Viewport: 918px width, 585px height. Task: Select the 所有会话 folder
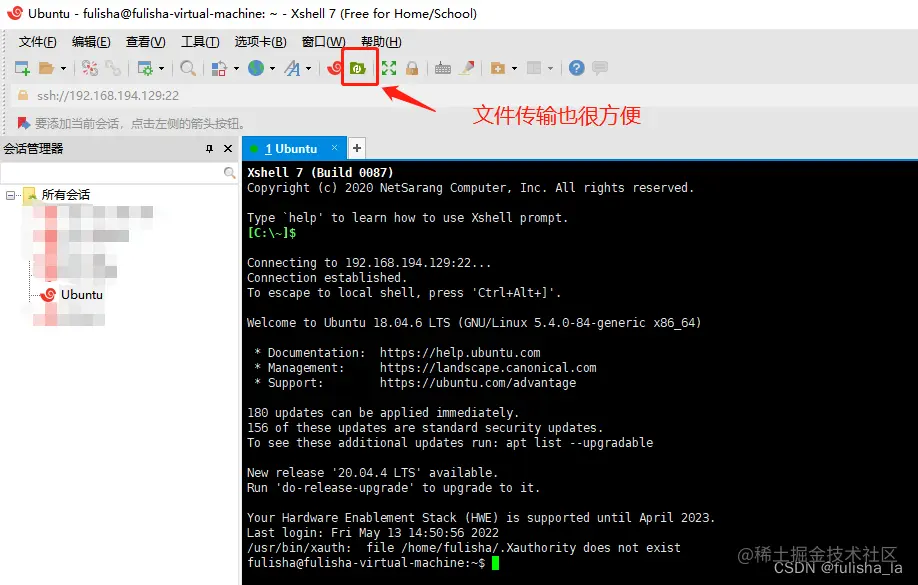click(66, 195)
